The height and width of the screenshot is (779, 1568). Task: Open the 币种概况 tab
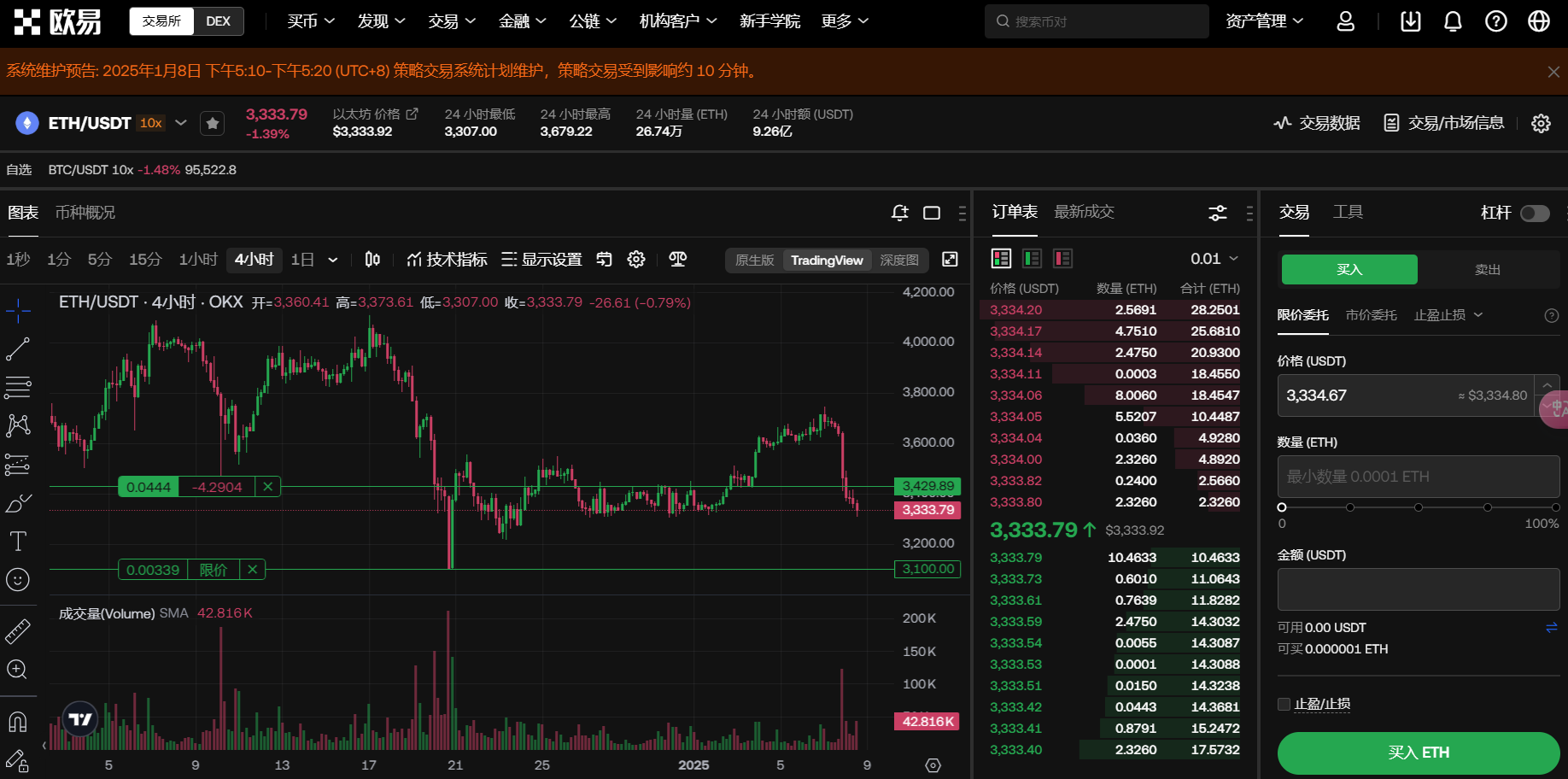click(85, 213)
